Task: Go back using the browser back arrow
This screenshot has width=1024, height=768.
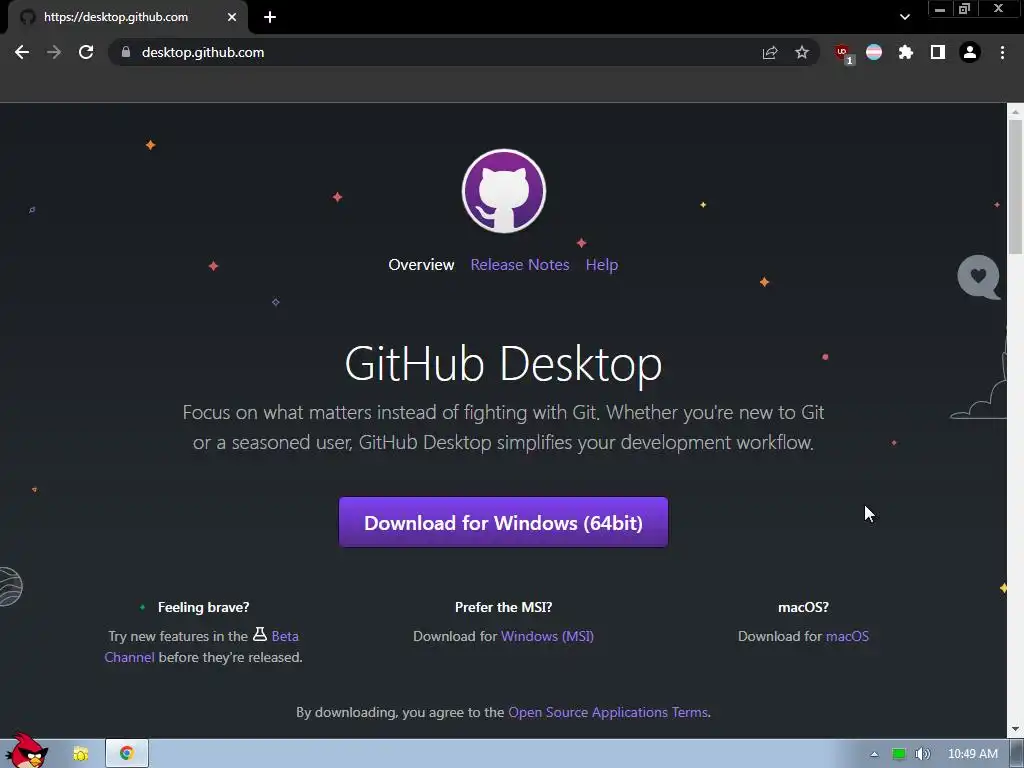Action: 22,52
